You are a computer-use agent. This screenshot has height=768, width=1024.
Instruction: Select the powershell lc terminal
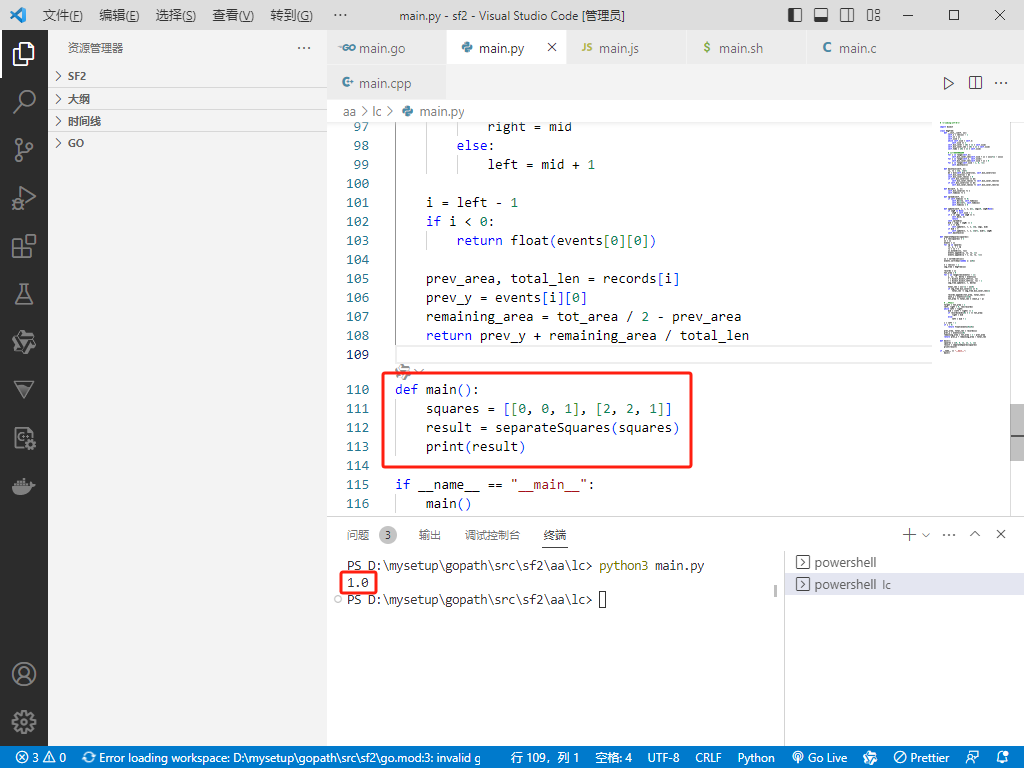[x=904, y=584]
